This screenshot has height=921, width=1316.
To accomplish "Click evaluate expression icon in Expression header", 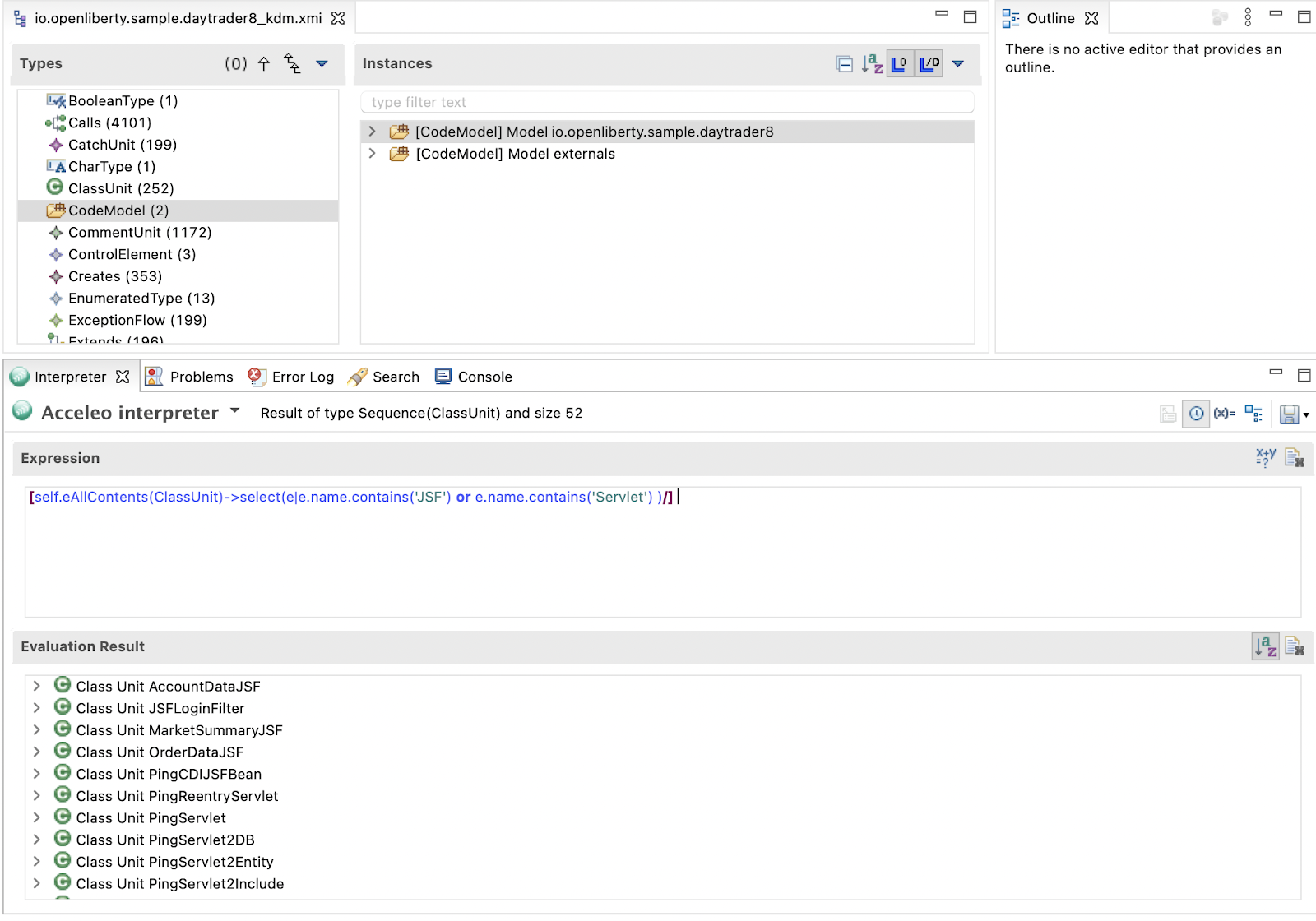I will point(1265,458).
